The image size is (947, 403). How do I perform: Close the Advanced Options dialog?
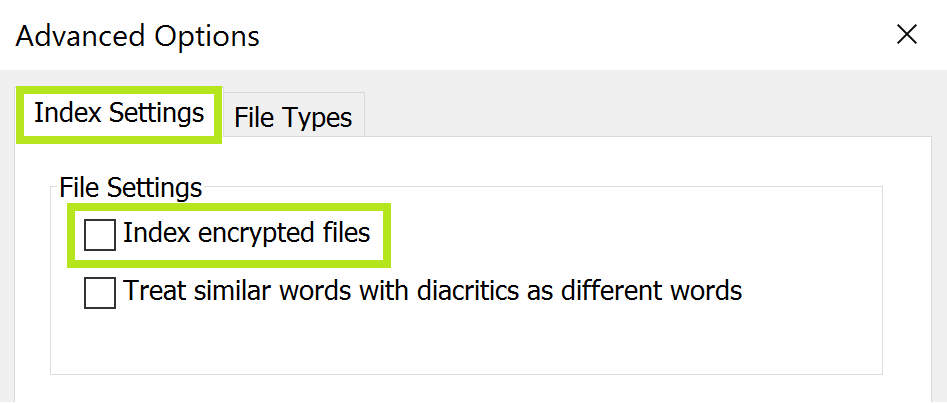click(906, 35)
